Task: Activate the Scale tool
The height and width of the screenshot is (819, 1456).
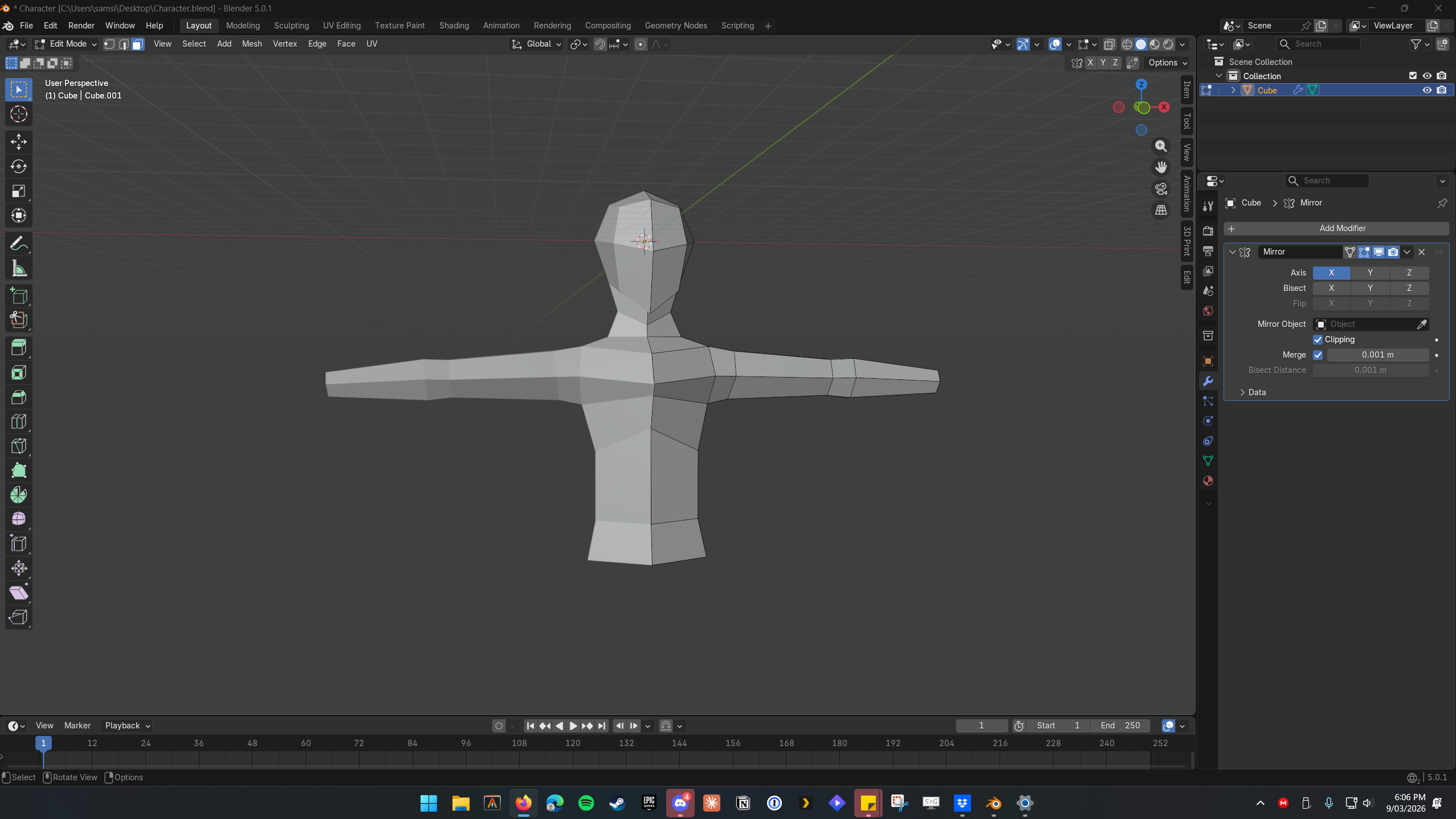Action: 19,191
